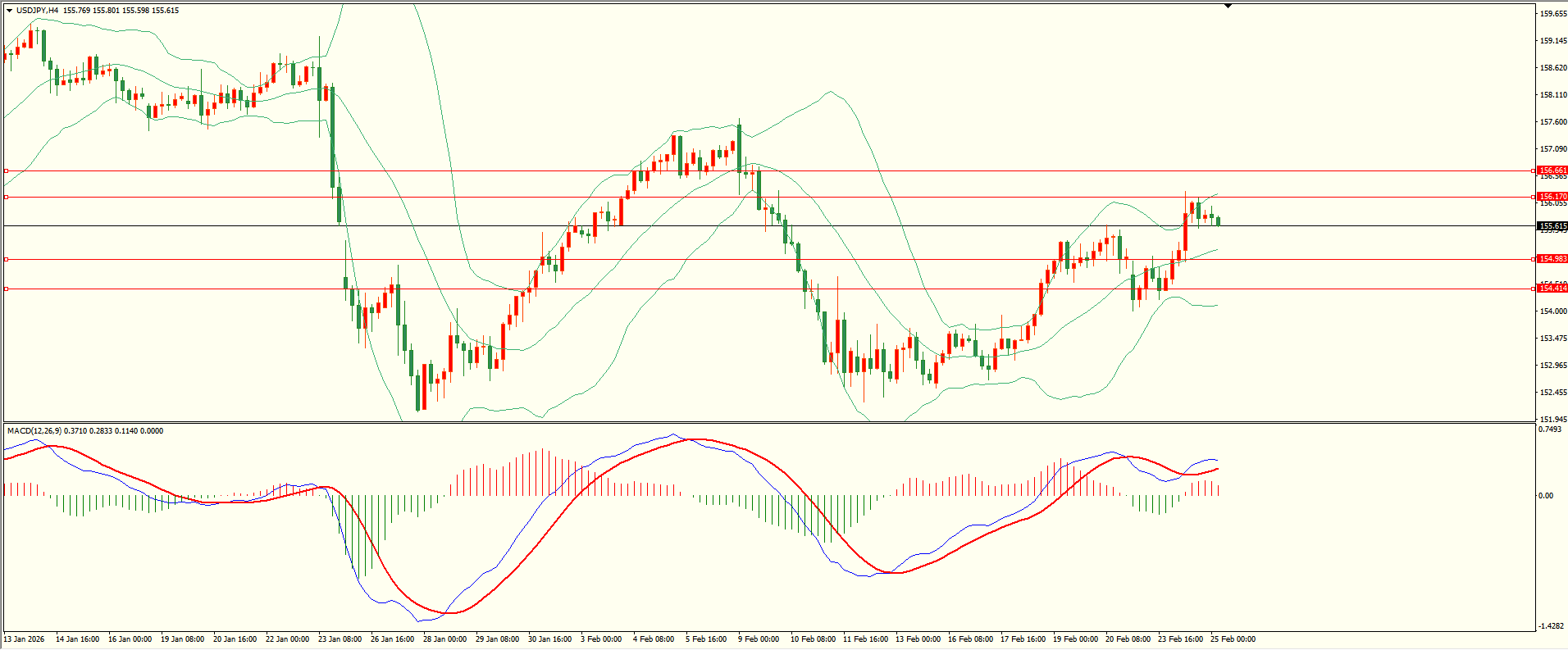Viewport: 1568px width, 650px height.
Task: Select left handle of 154.983 horizontal line
Action: (x=6, y=260)
